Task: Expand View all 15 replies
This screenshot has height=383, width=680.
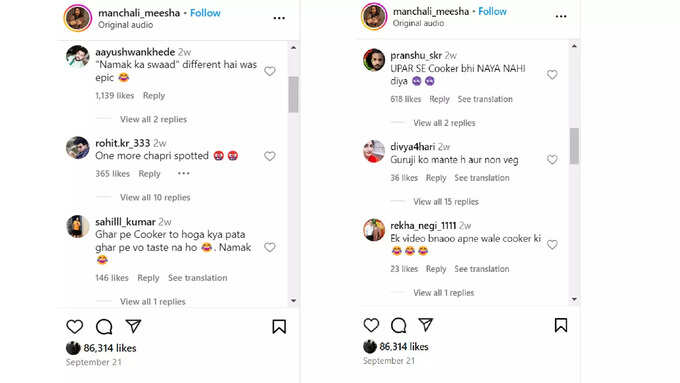Action: coord(446,202)
